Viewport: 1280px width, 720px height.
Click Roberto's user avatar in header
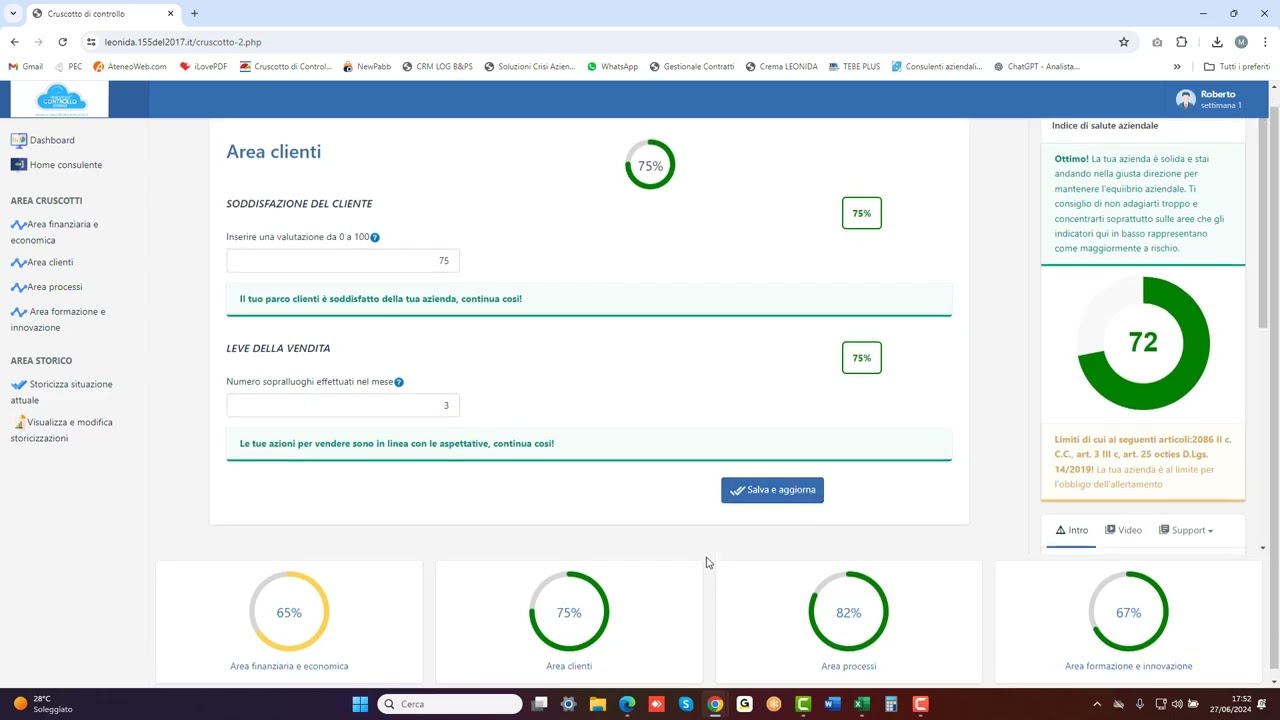pyautogui.click(x=1185, y=99)
